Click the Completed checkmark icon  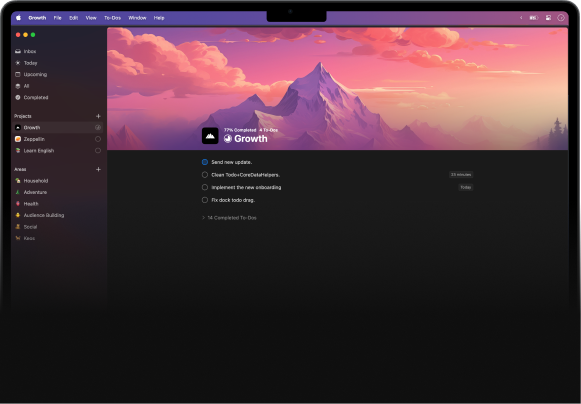18,97
